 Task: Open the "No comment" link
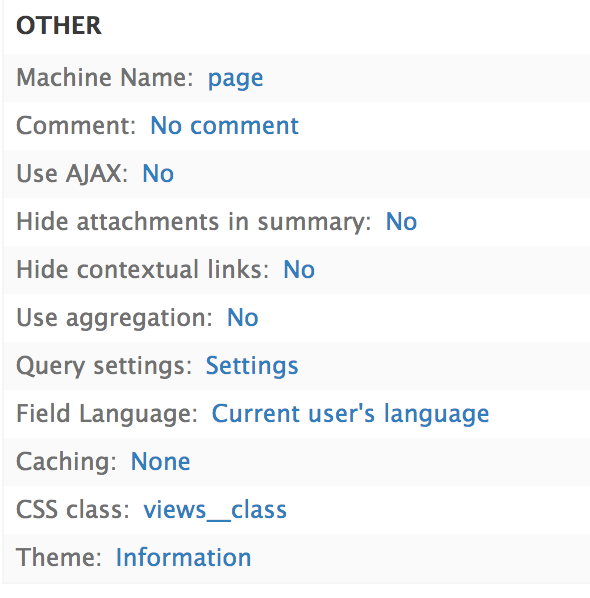(224, 126)
